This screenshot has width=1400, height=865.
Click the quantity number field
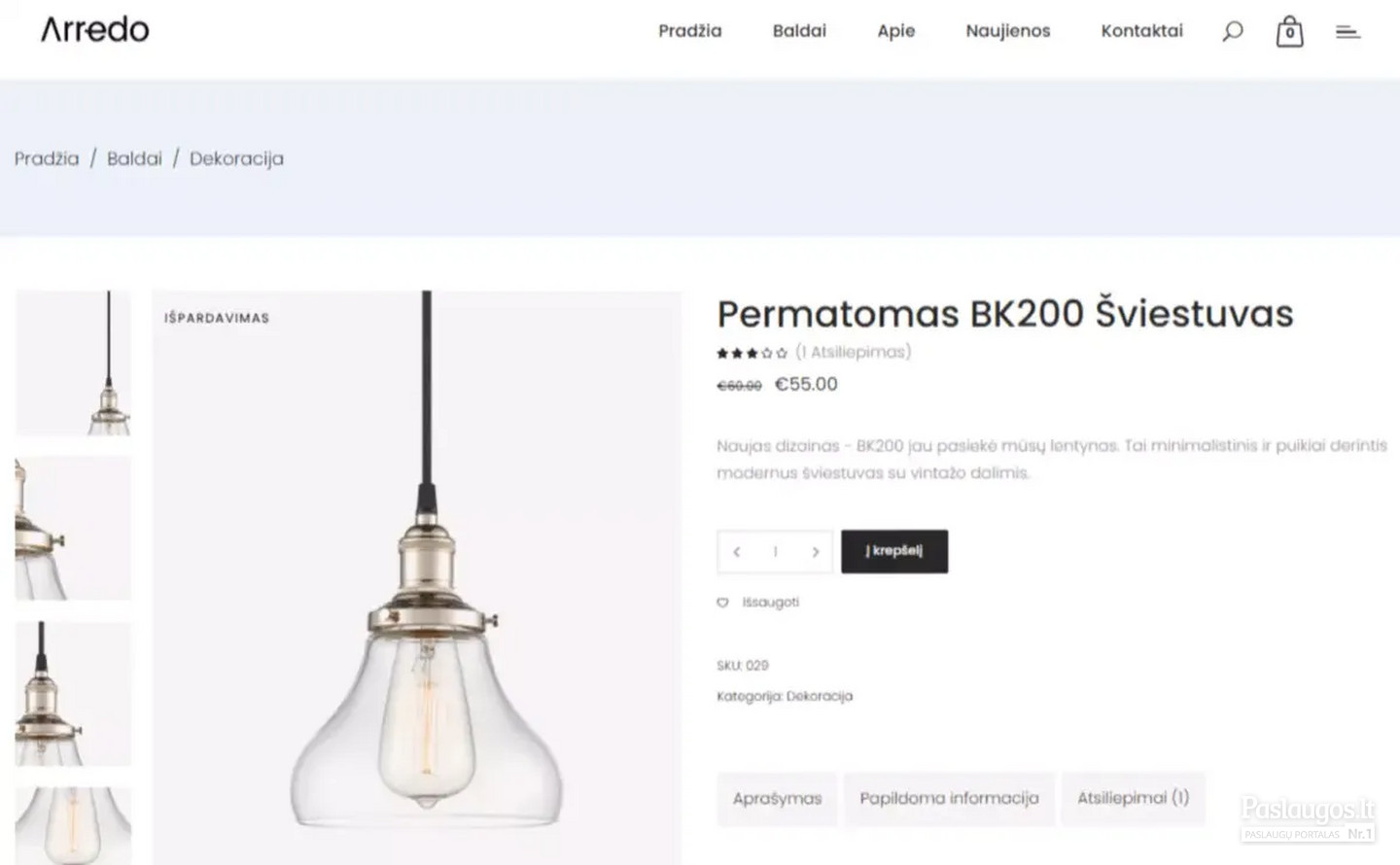(775, 552)
